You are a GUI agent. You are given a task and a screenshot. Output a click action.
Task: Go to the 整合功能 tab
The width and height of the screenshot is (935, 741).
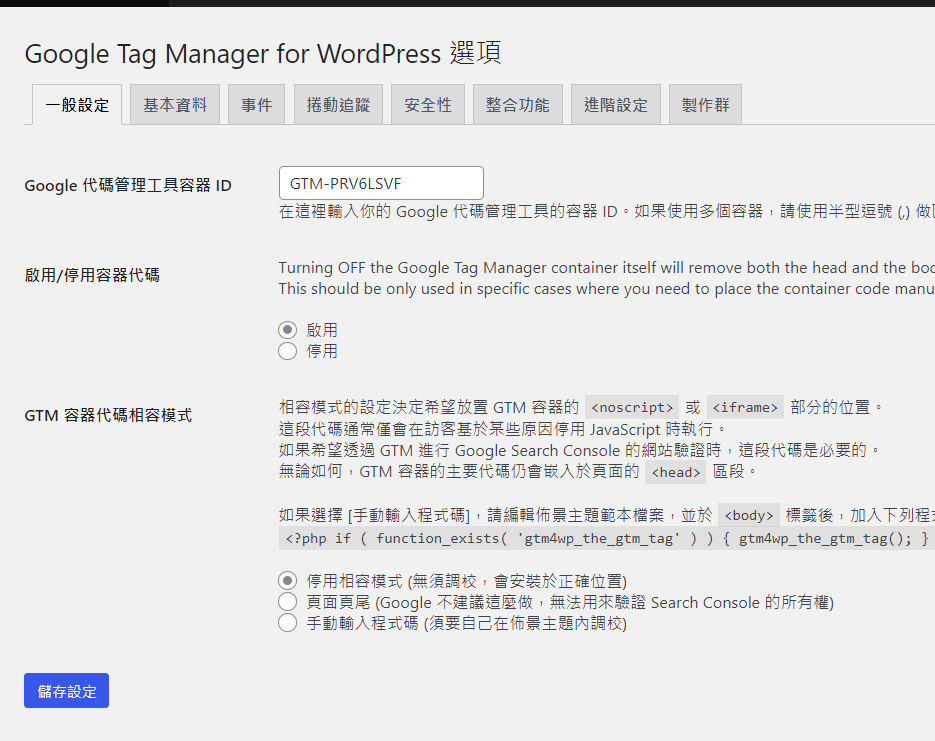(518, 105)
